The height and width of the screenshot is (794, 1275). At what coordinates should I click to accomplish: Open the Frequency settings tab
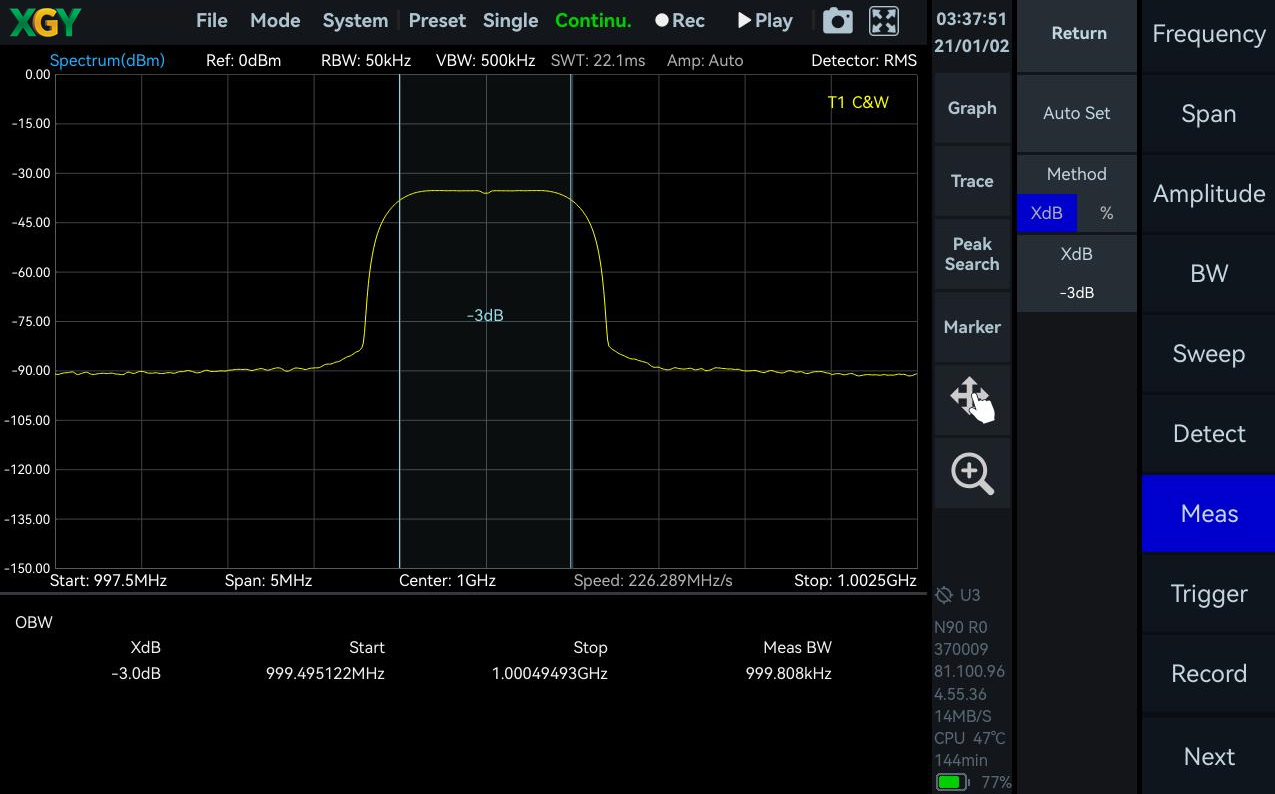1209,34
